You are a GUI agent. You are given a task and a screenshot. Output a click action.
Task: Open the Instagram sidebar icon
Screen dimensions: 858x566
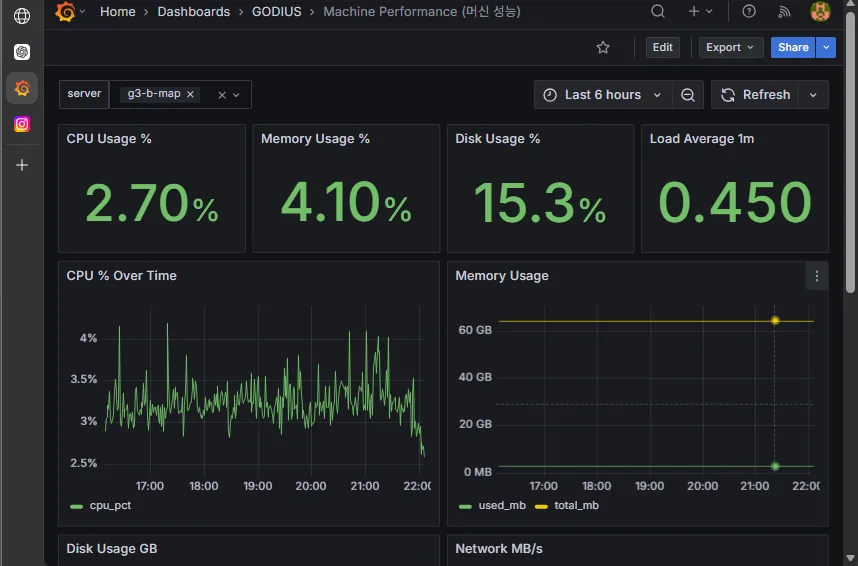click(22, 124)
